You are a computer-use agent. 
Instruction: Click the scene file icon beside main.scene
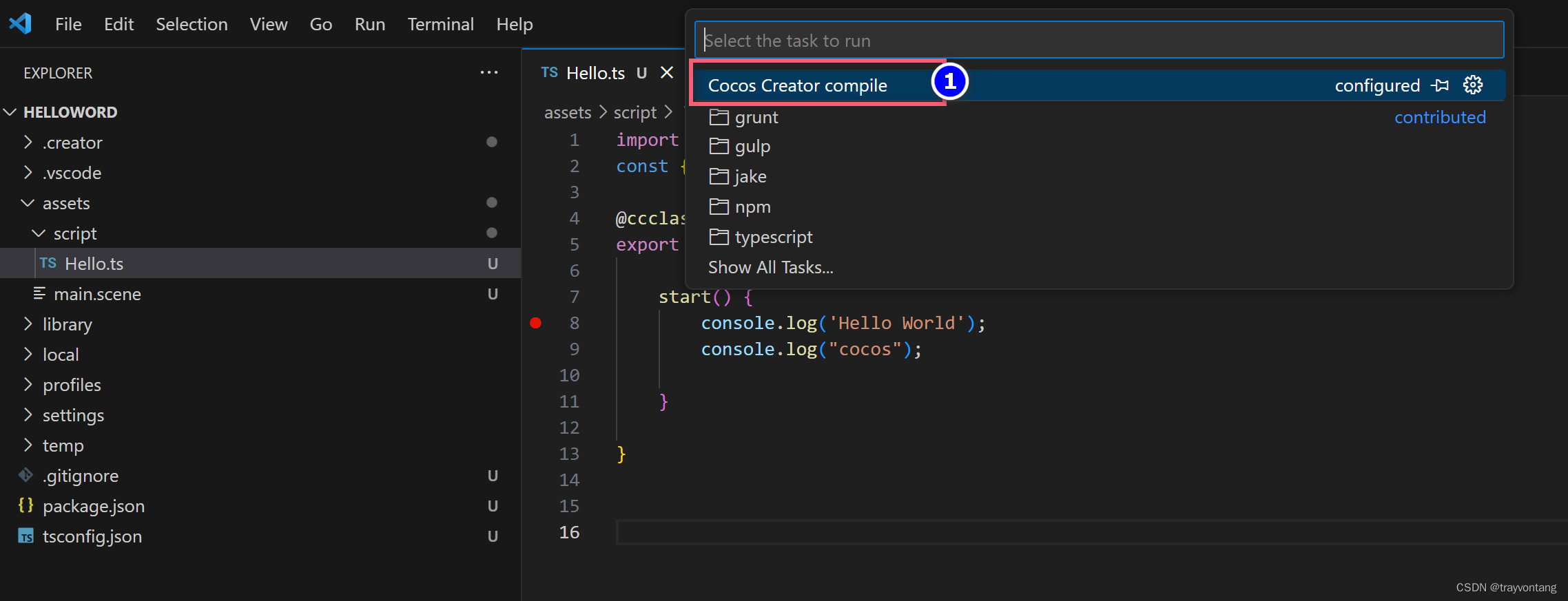point(39,293)
